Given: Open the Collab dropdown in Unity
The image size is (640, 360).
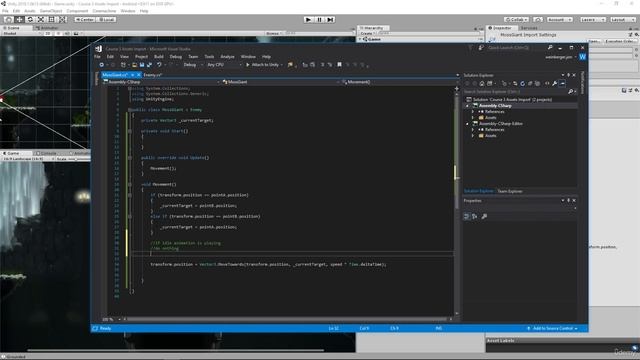Looking at the screenshot, I should click(516, 19).
